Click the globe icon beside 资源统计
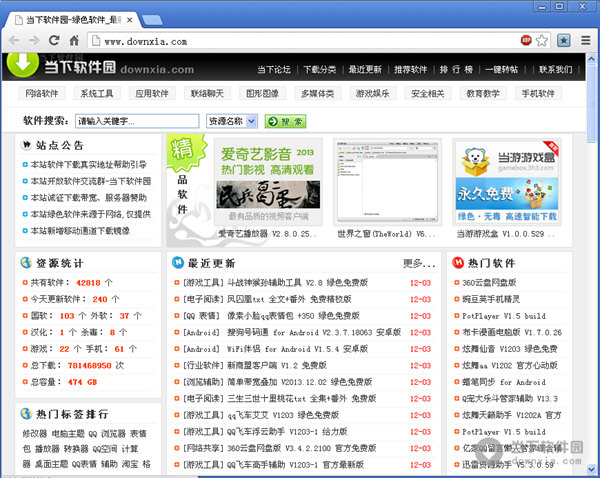Screen dimensions: 600x478 coord(26,263)
